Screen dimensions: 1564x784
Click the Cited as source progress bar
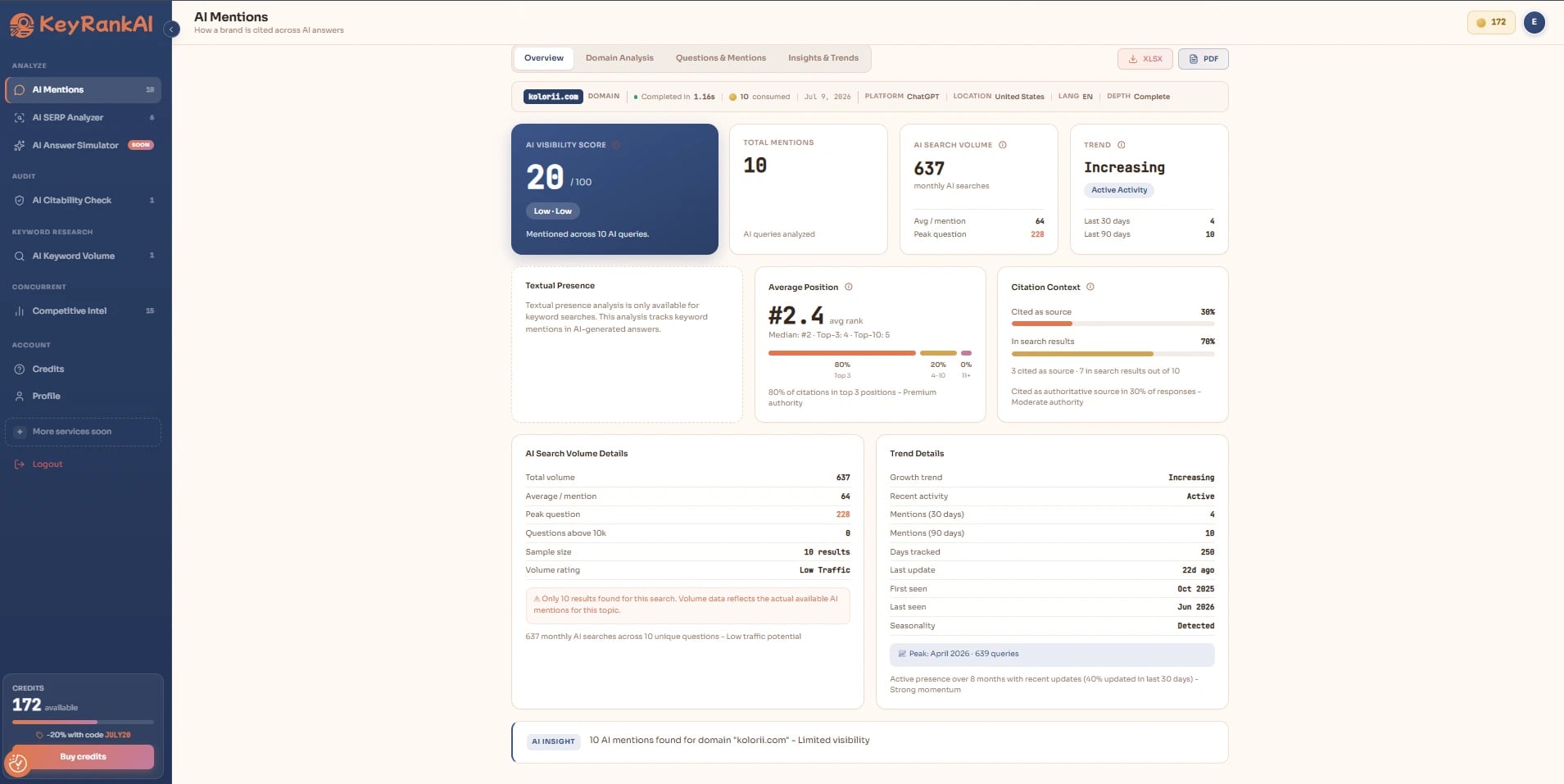tap(1113, 324)
